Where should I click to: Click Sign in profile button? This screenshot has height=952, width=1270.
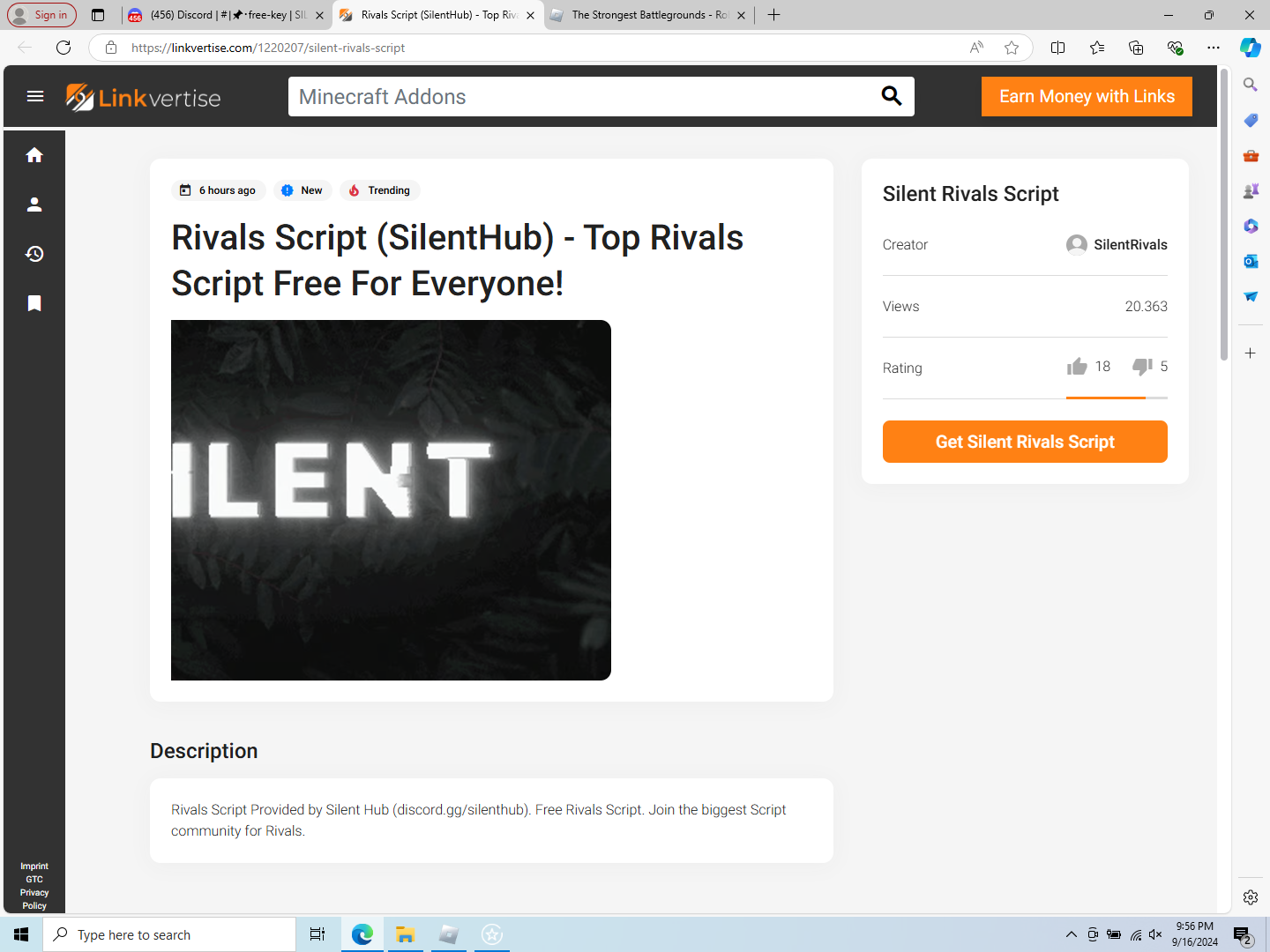coord(41,15)
